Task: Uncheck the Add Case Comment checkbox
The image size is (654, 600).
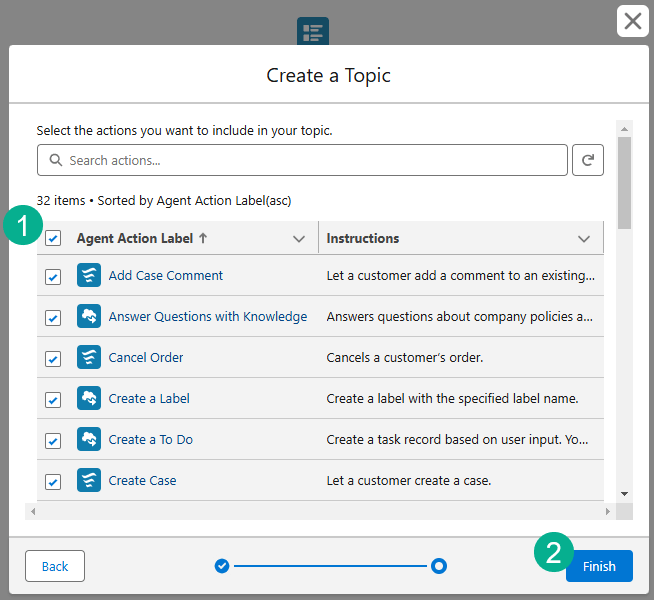Action: coord(53,276)
